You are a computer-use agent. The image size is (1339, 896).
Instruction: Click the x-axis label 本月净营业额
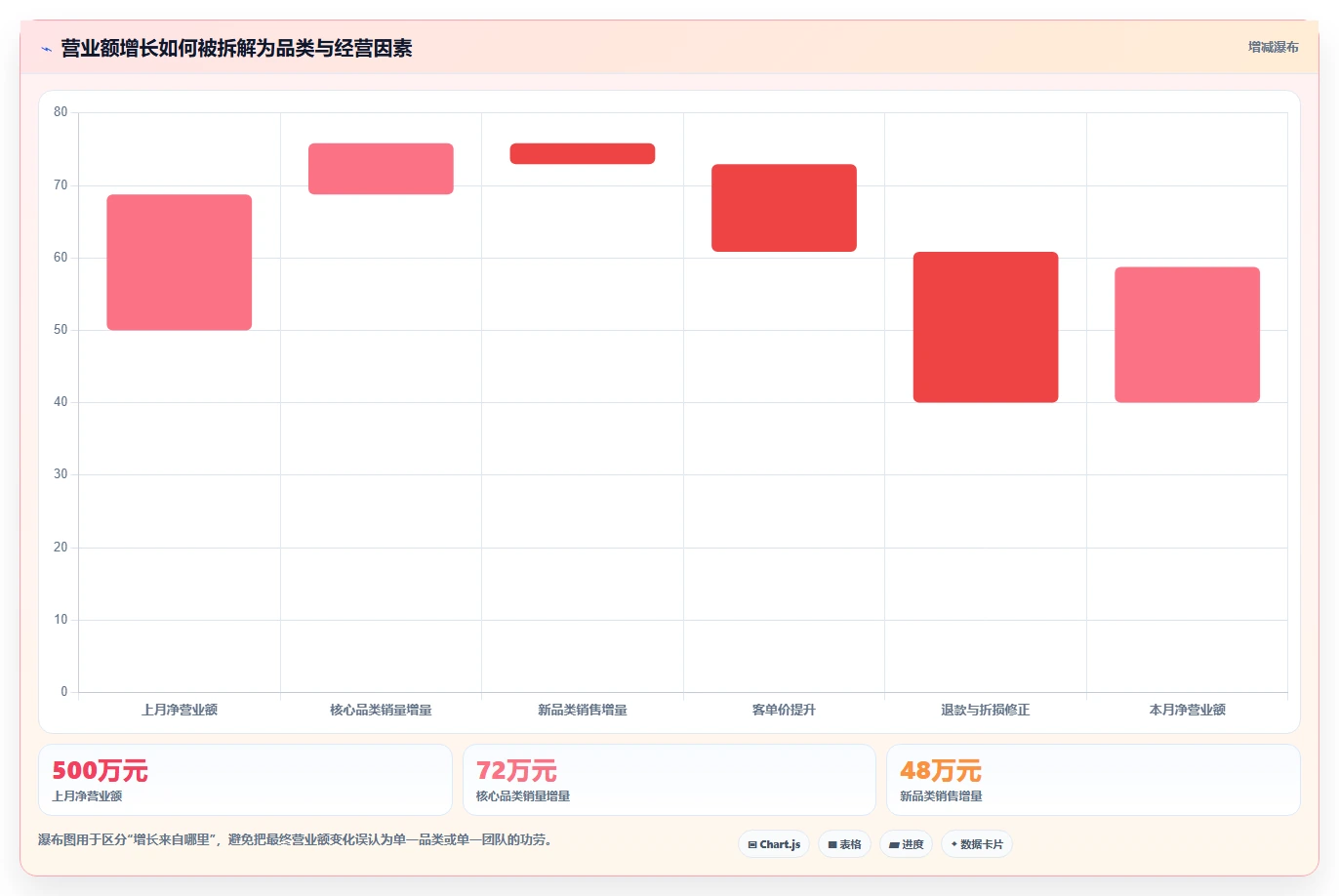tap(1187, 710)
